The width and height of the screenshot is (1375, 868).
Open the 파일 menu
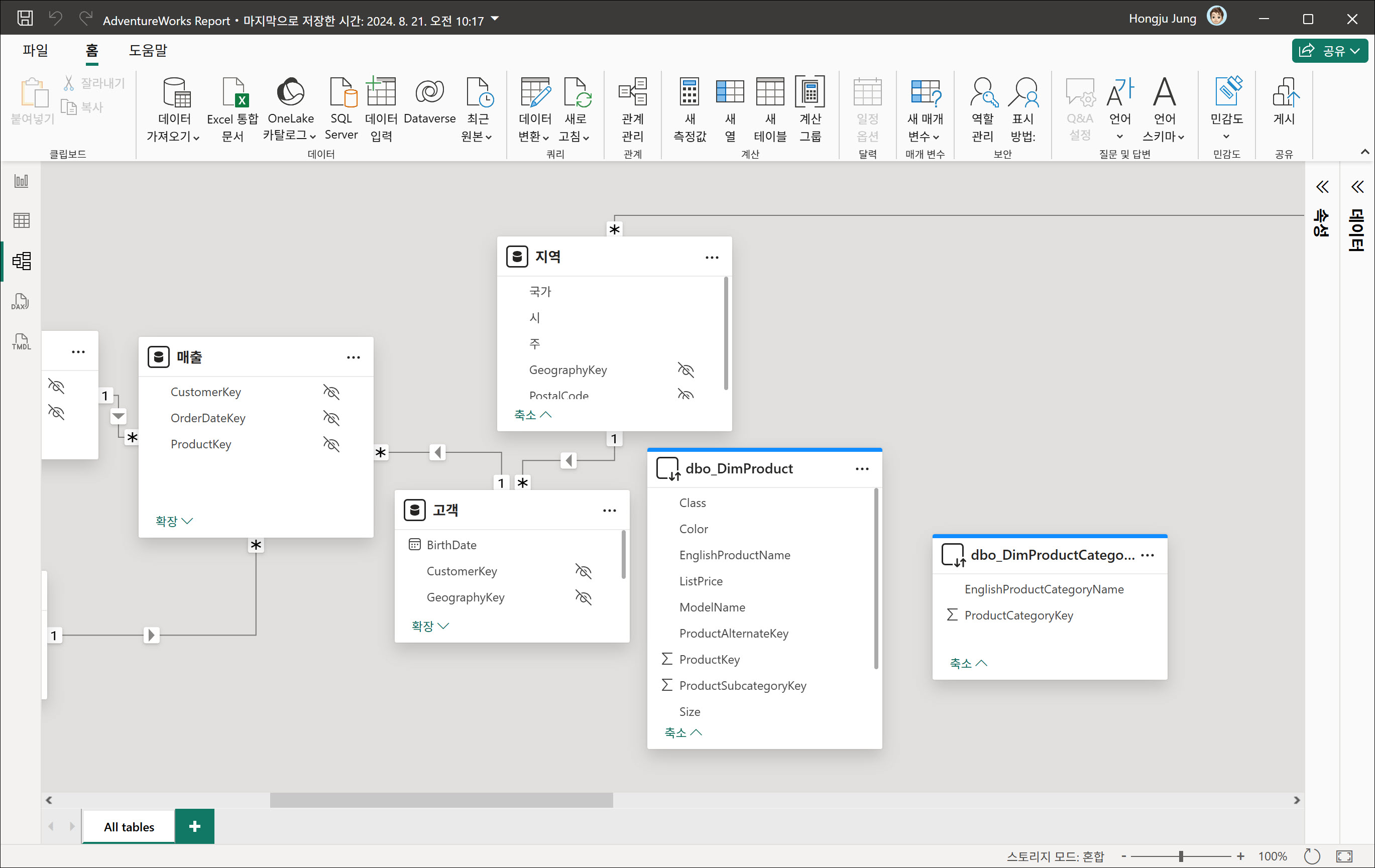(x=35, y=50)
